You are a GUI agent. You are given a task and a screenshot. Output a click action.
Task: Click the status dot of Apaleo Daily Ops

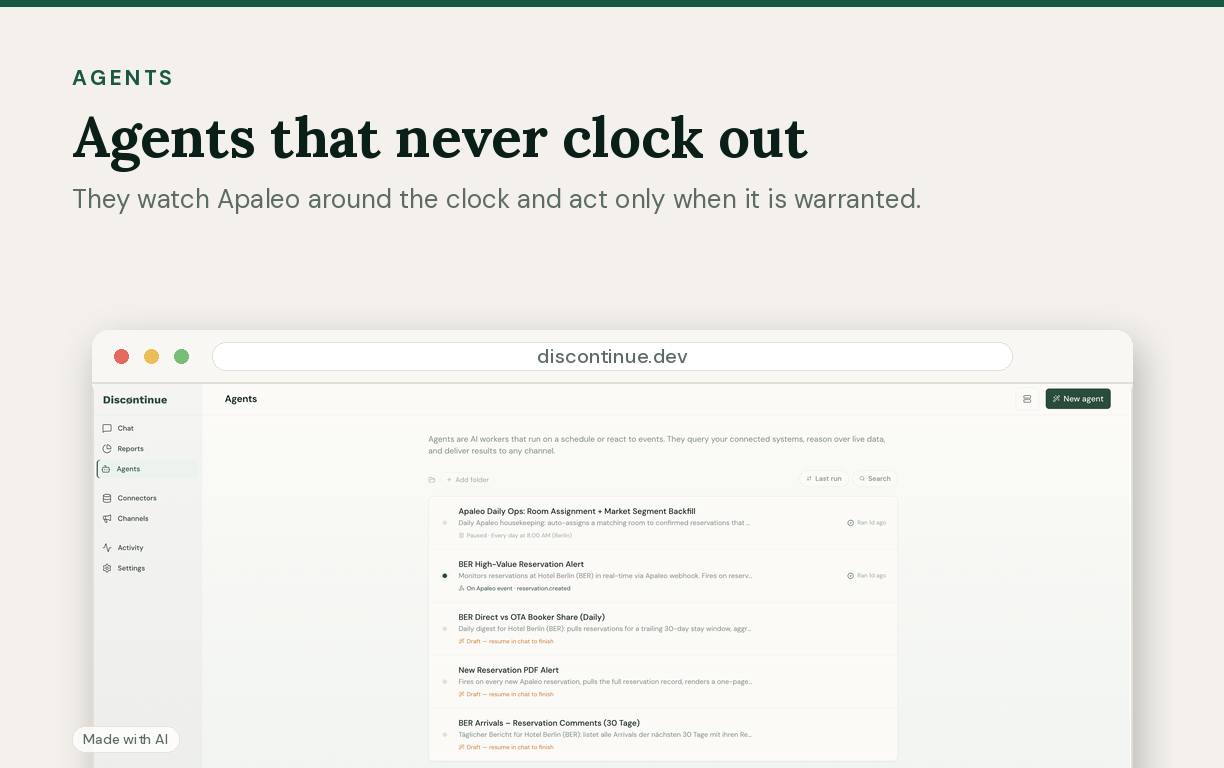tap(445, 523)
